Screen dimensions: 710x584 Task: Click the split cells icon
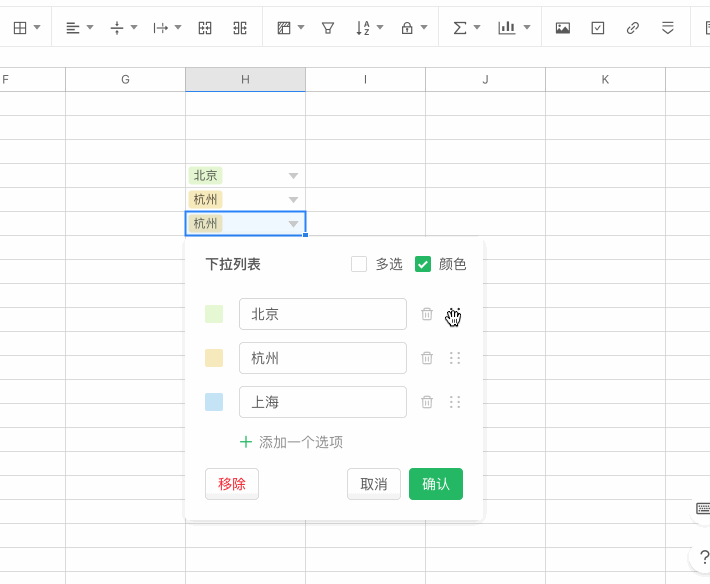240,28
